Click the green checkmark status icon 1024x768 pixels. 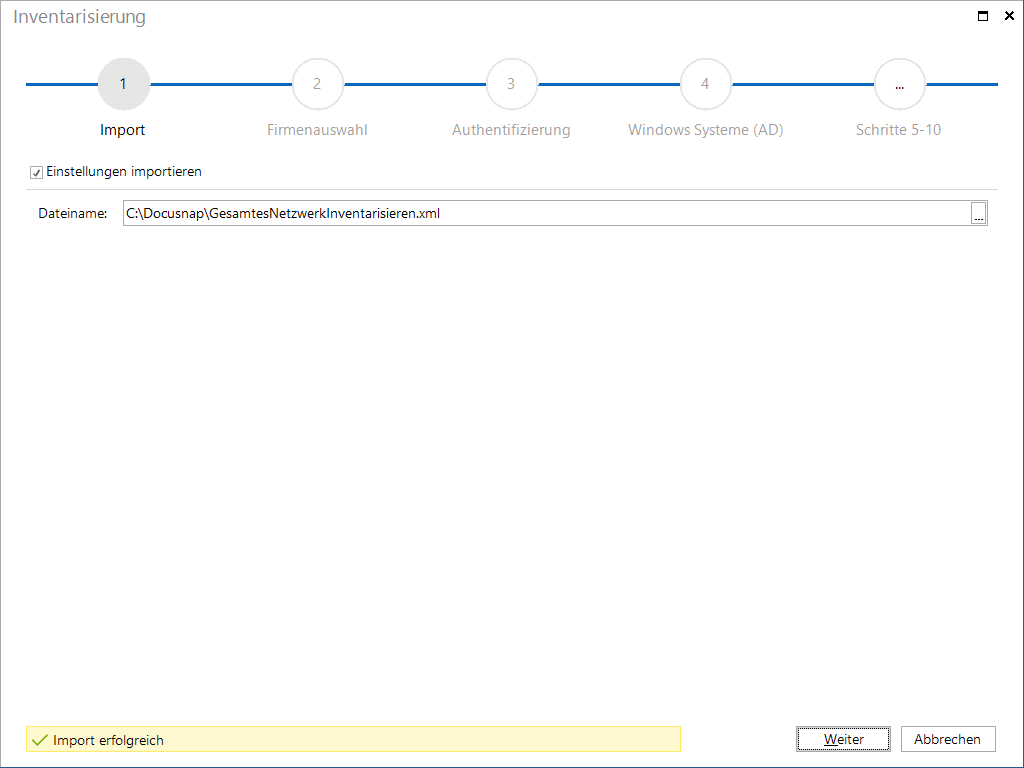tap(40, 740)
